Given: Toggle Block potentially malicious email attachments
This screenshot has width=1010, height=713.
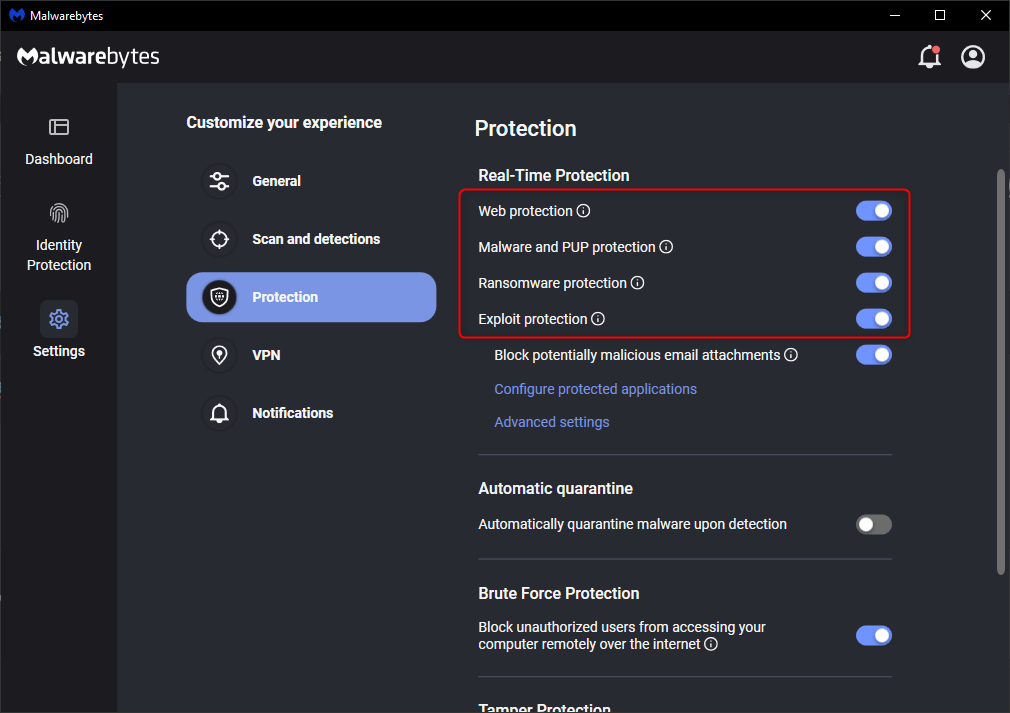Looking at the screenshot, I should click(873, 355).
